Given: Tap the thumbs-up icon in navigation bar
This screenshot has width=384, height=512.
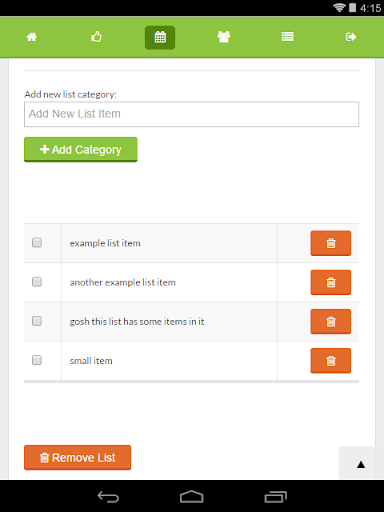Looking at the screenshot, I should (96, 37).
